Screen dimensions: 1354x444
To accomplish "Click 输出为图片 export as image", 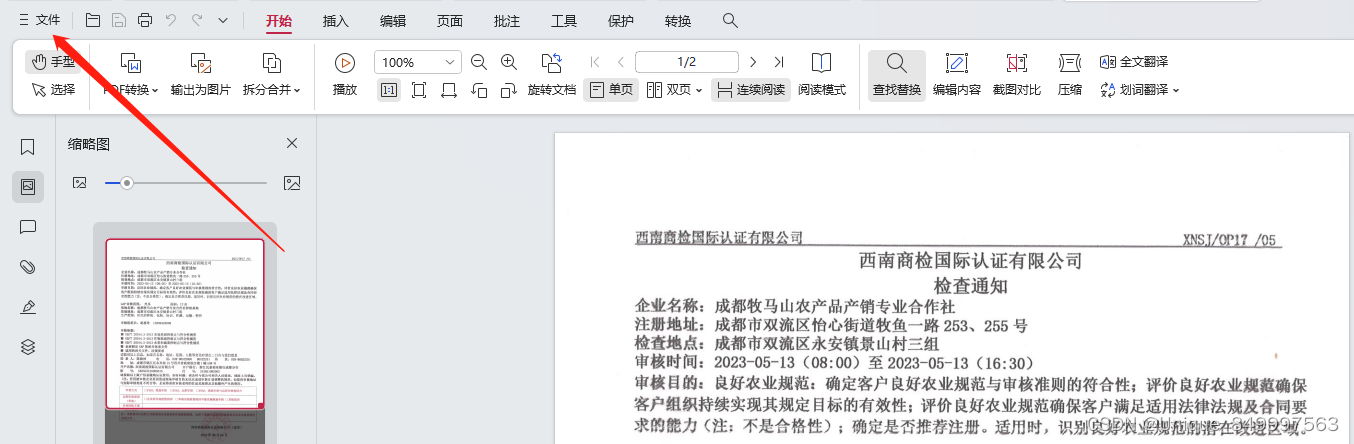I will pyautogui.click(x=200, y=75).
